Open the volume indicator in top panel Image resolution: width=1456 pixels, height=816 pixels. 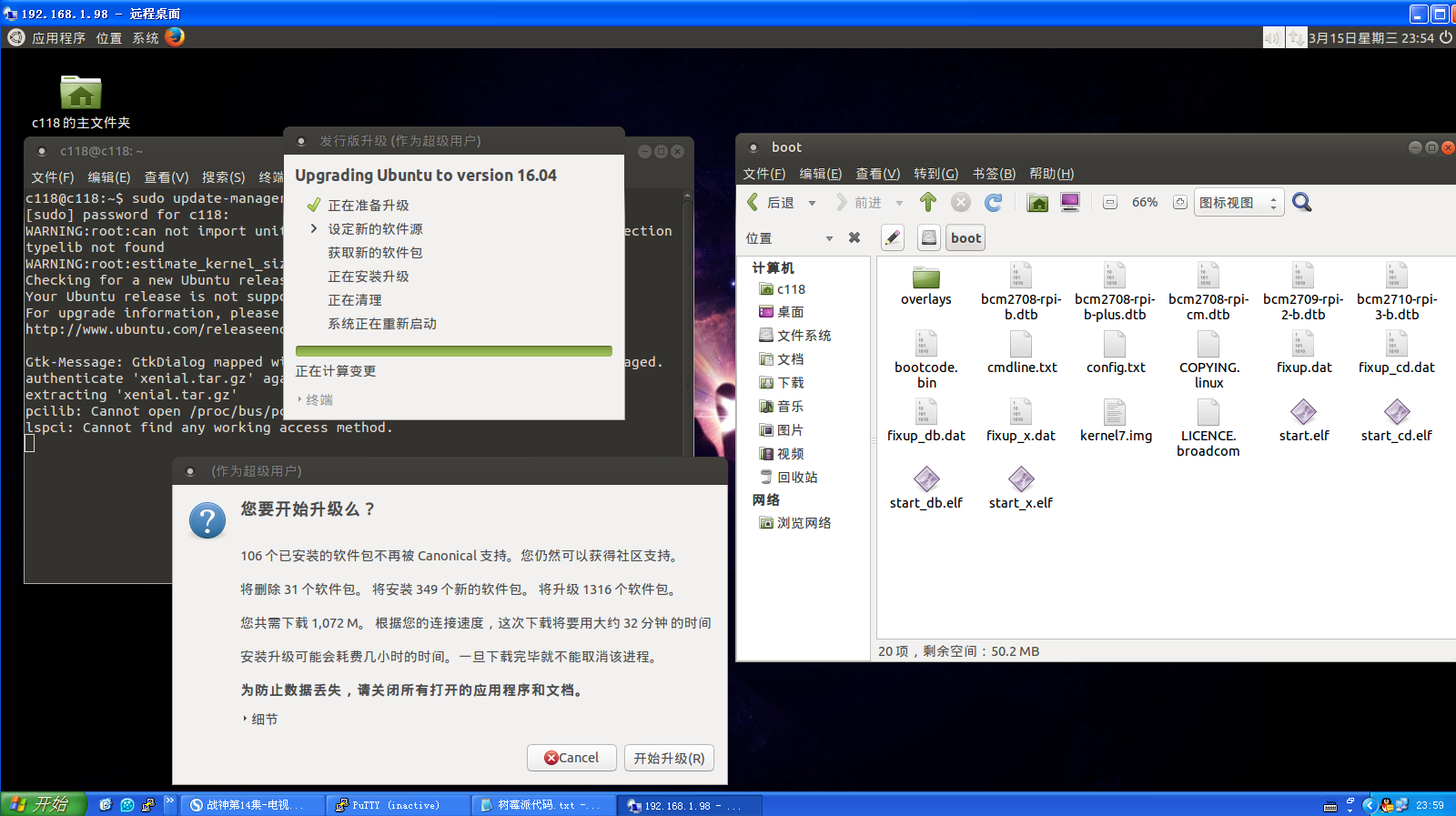[1273, 37]
